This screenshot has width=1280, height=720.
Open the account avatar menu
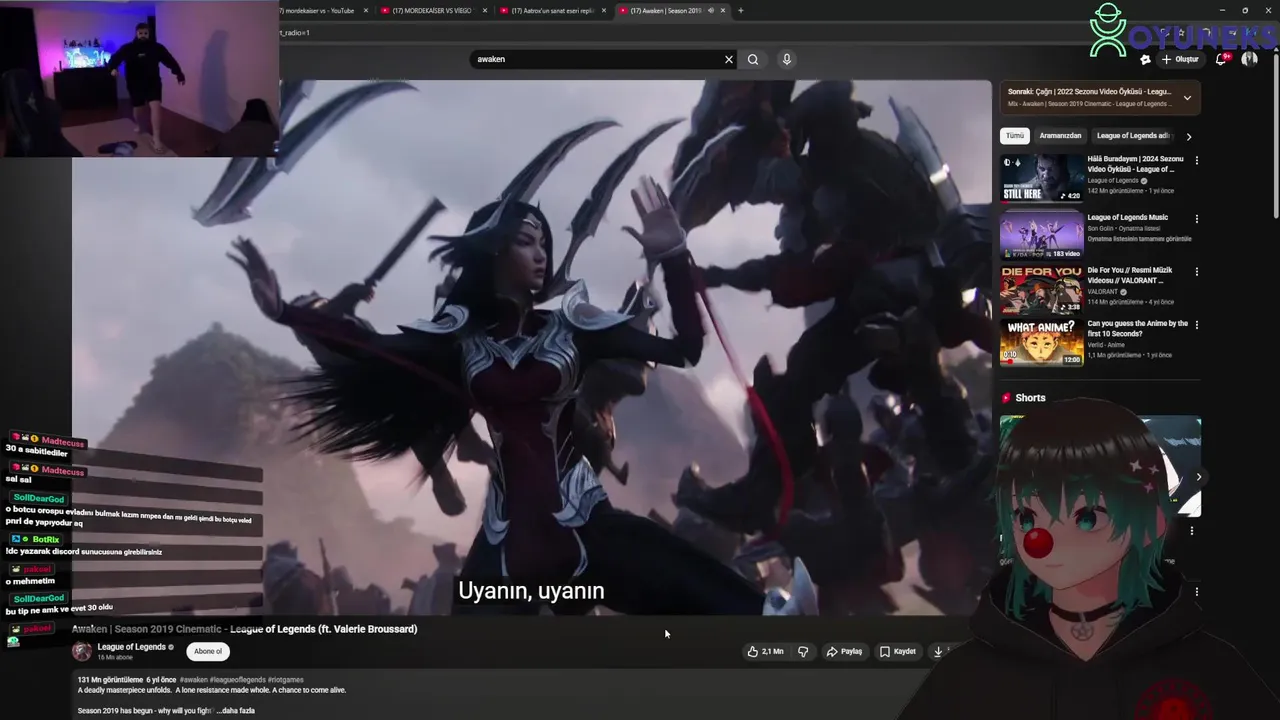coord(1249,59)
